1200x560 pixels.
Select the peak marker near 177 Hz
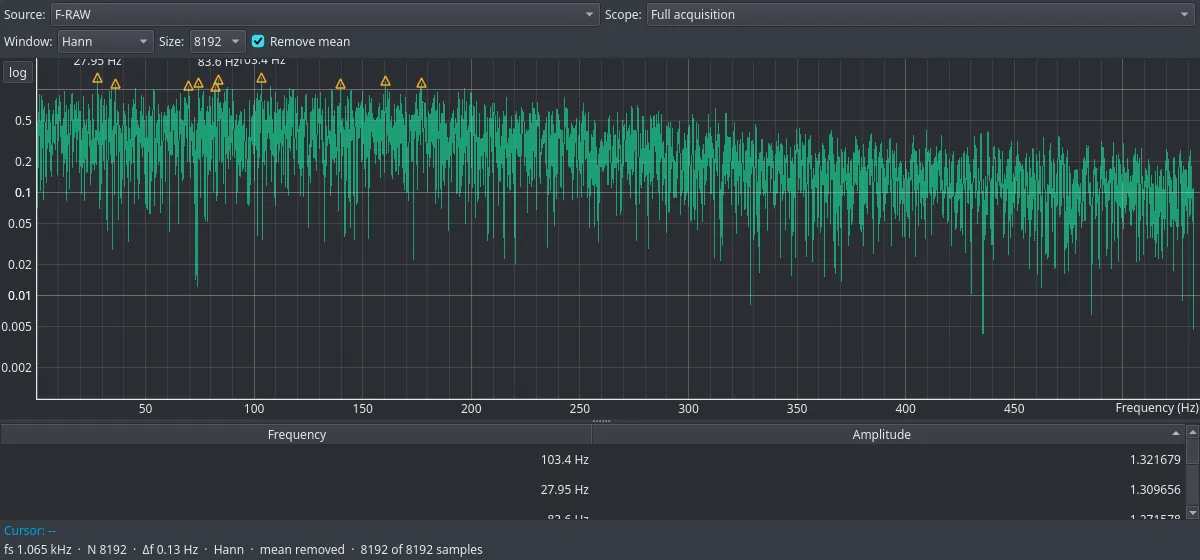click(x=421, y=83)
